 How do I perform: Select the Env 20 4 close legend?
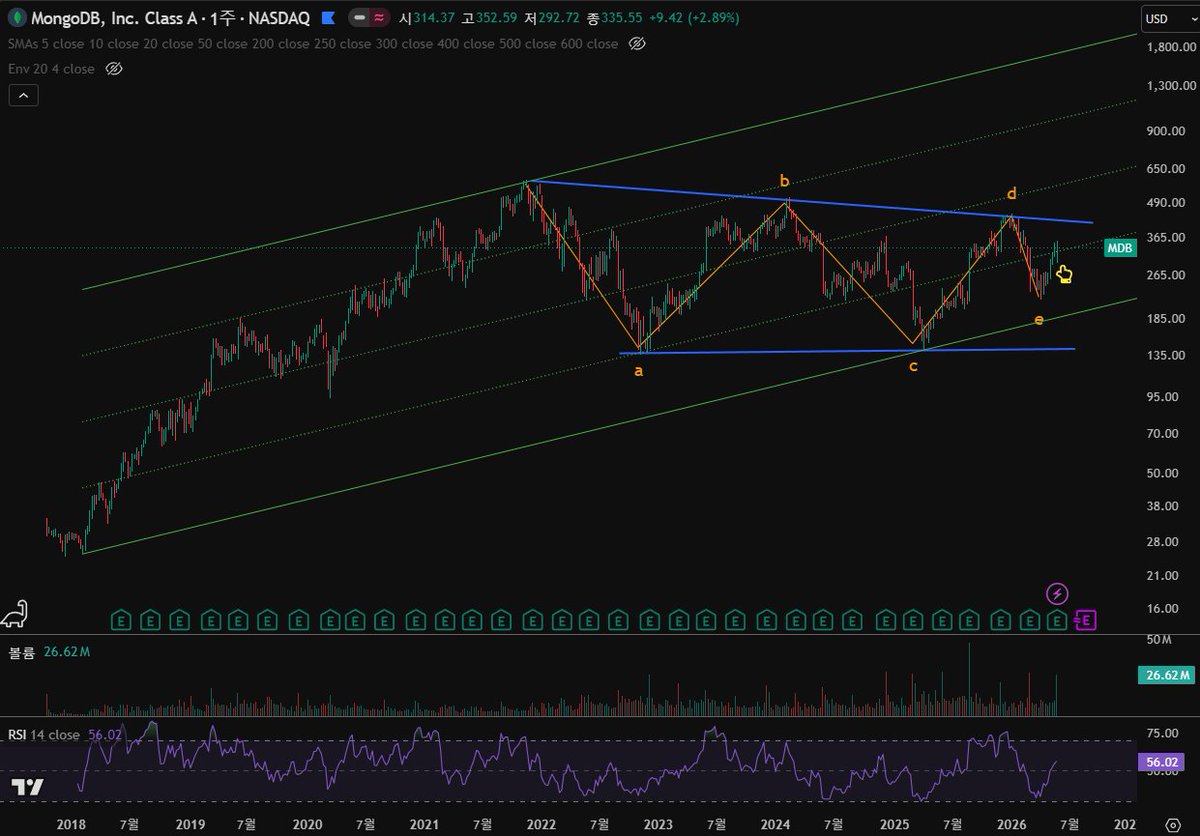[51, 69]
